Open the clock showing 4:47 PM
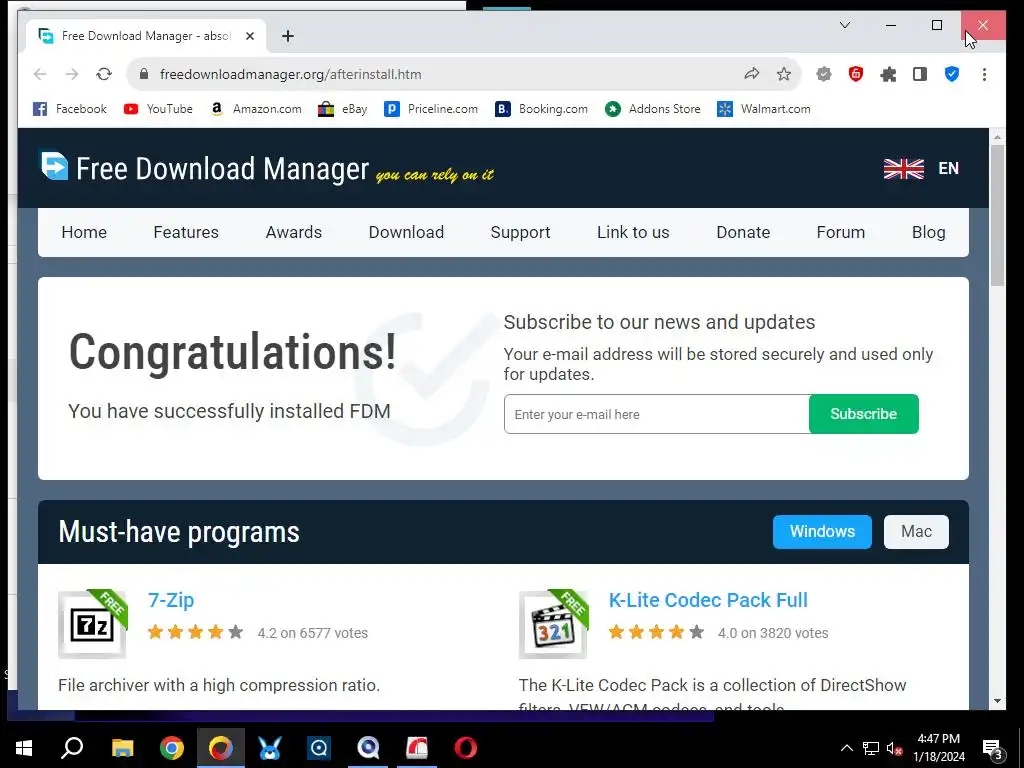 pos(938,748)
